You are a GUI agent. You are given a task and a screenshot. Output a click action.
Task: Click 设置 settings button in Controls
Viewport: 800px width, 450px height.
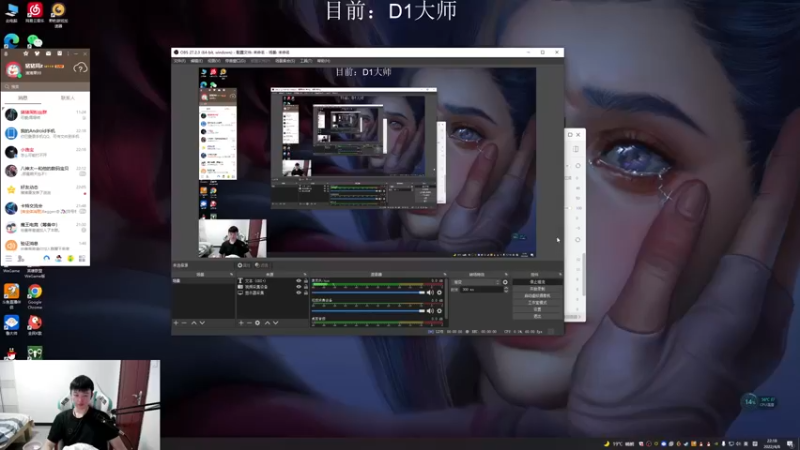(x=537, y=309)
